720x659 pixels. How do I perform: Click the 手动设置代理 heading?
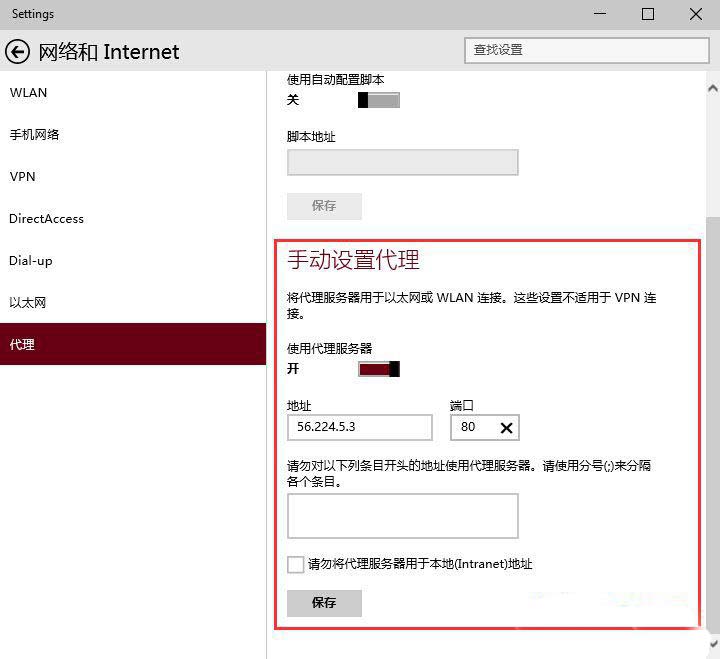(353, 259)
